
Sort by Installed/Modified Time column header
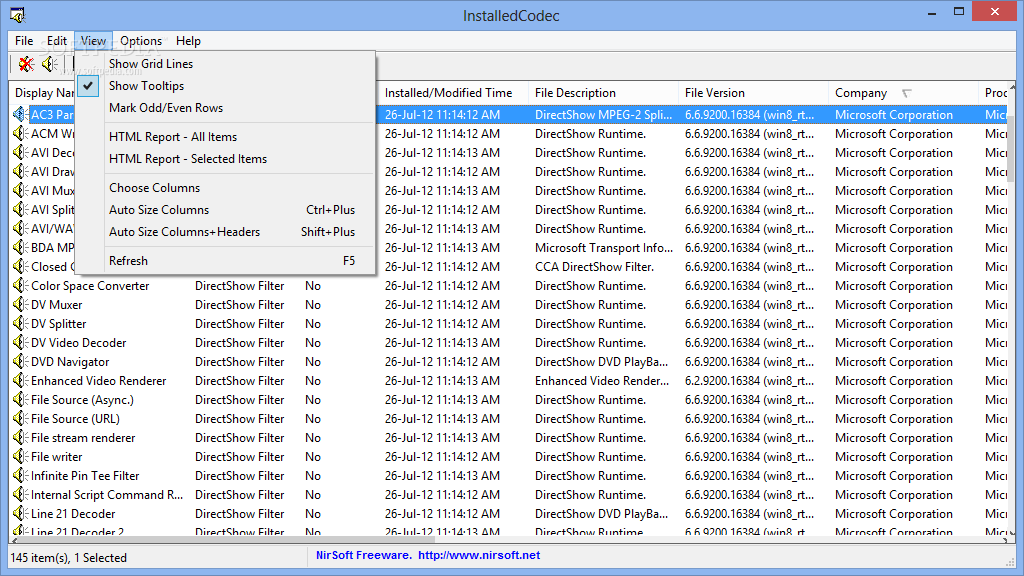click(453, 93)
